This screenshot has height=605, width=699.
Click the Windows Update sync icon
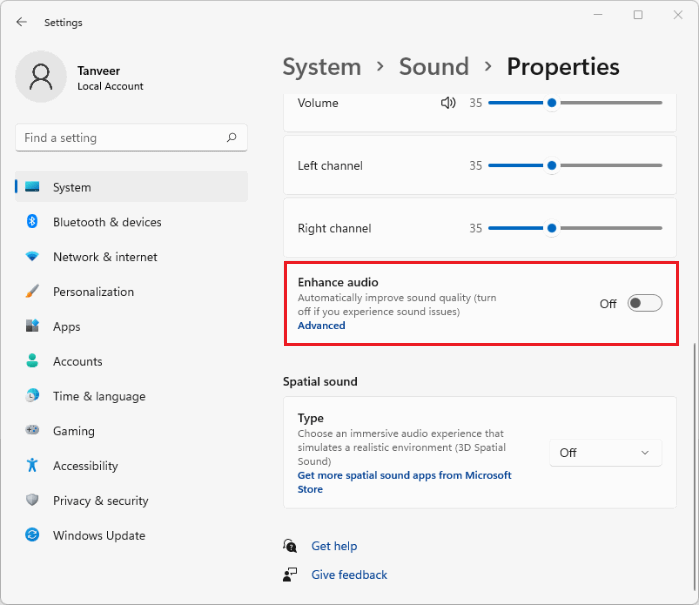(32, 535)
